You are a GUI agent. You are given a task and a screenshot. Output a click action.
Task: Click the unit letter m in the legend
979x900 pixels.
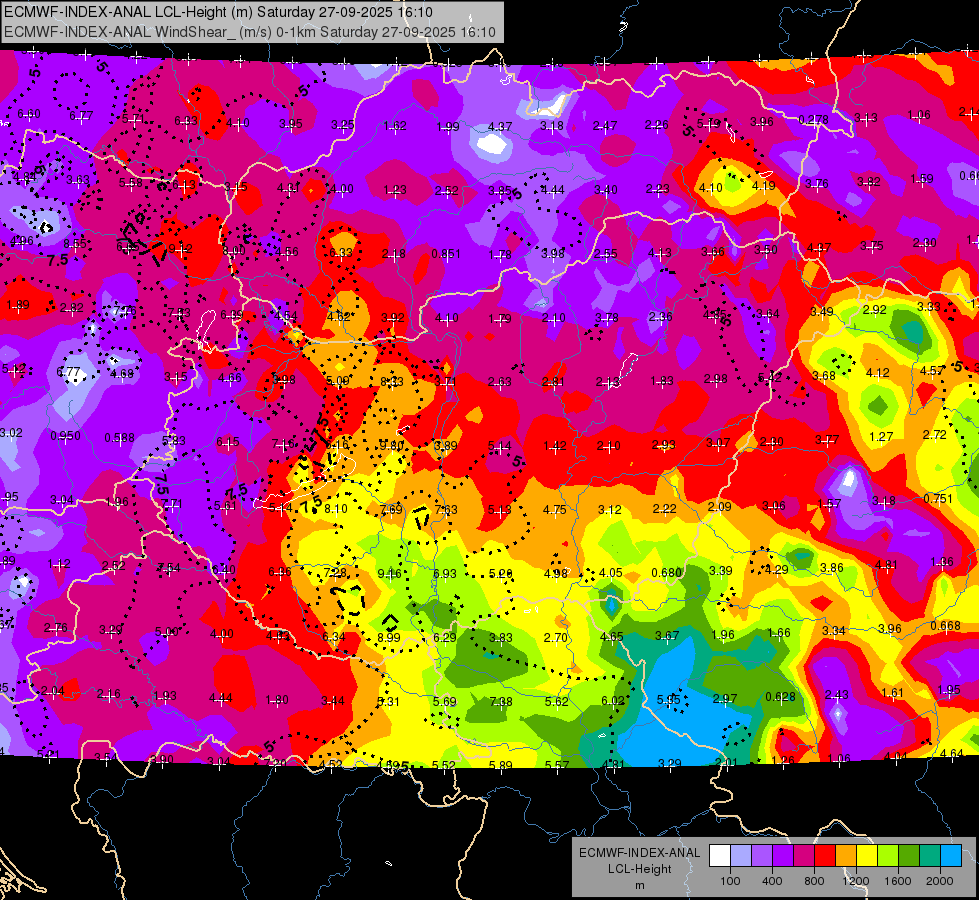(x=639, y=886)
